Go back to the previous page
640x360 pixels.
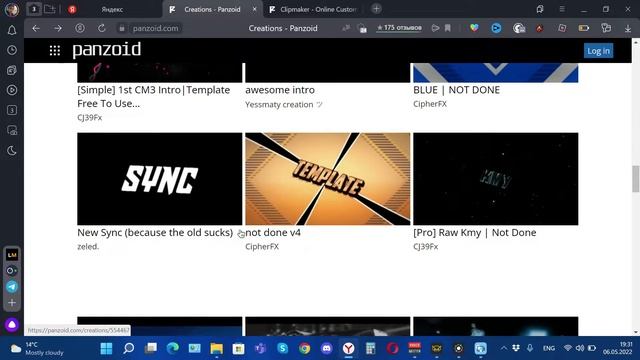[x=36, y=28]
